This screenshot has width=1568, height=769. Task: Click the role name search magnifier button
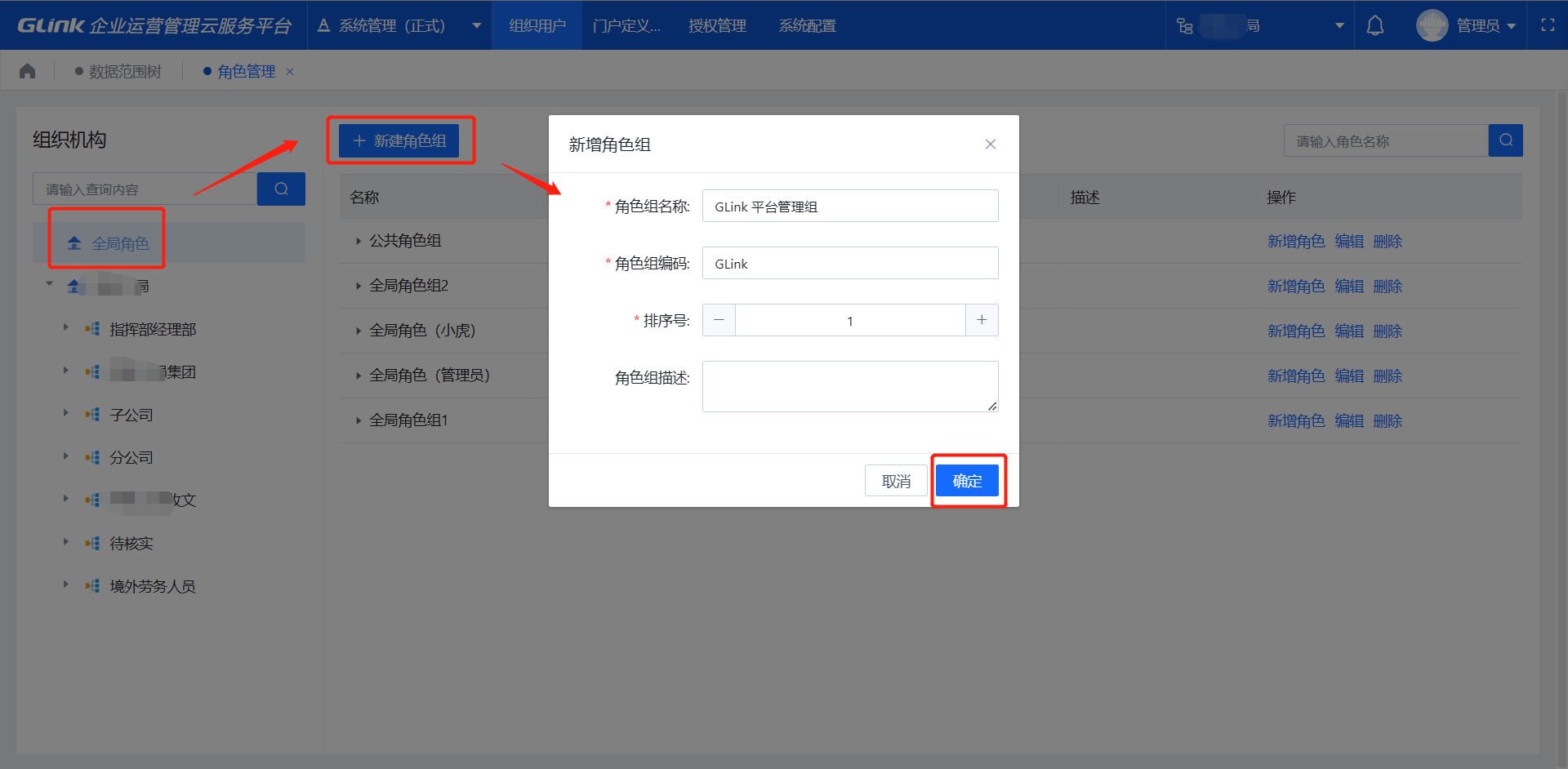coord(1505,140)
